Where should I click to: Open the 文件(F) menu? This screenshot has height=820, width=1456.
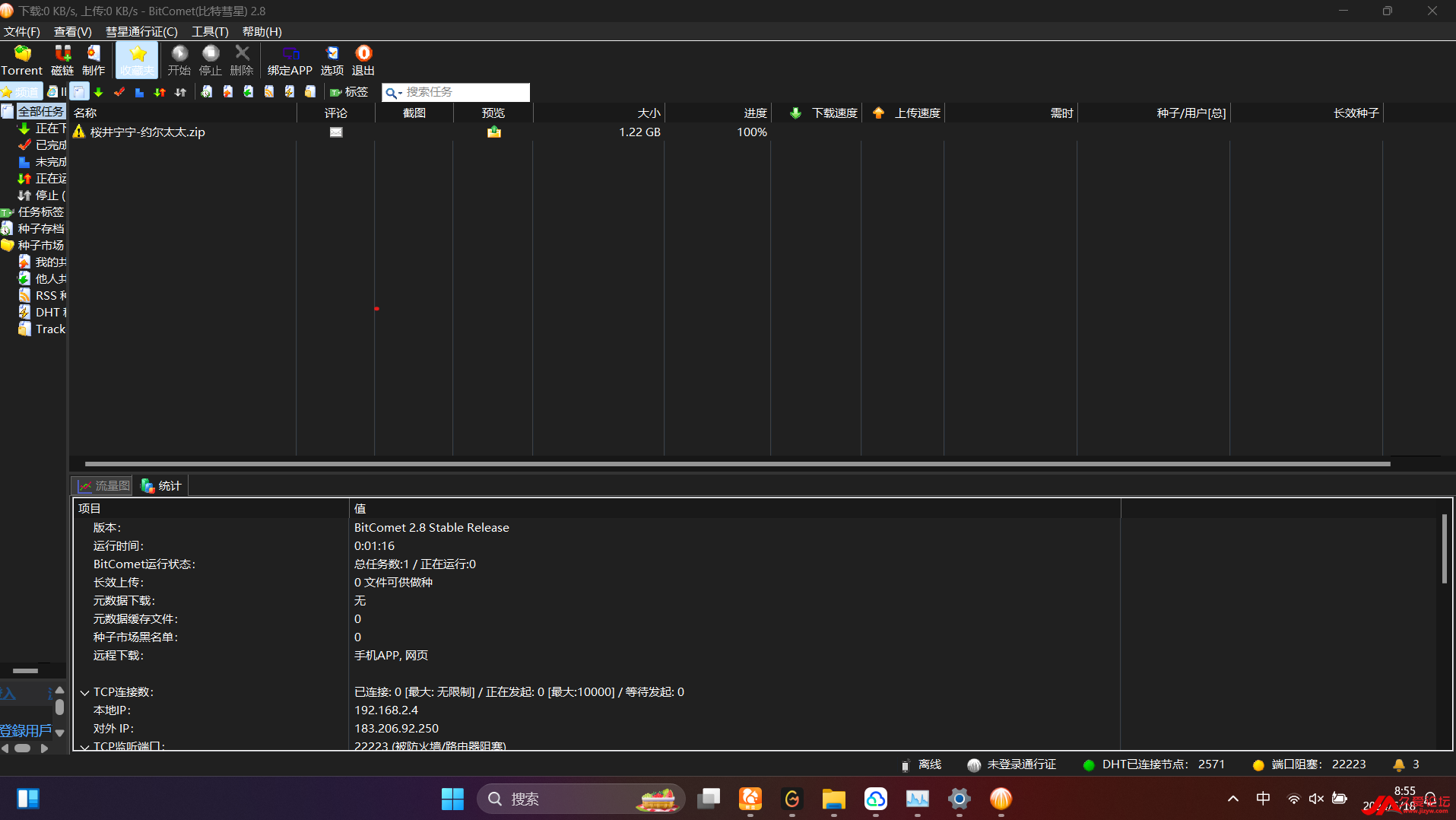point(22,31)
